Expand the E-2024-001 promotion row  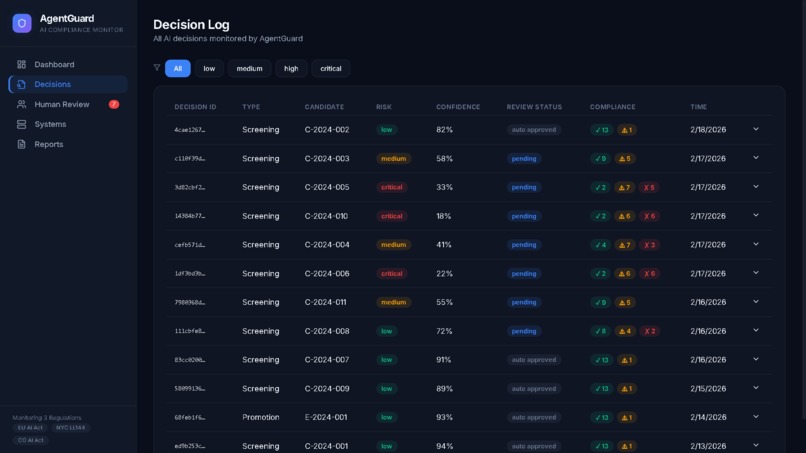point(756,417)
